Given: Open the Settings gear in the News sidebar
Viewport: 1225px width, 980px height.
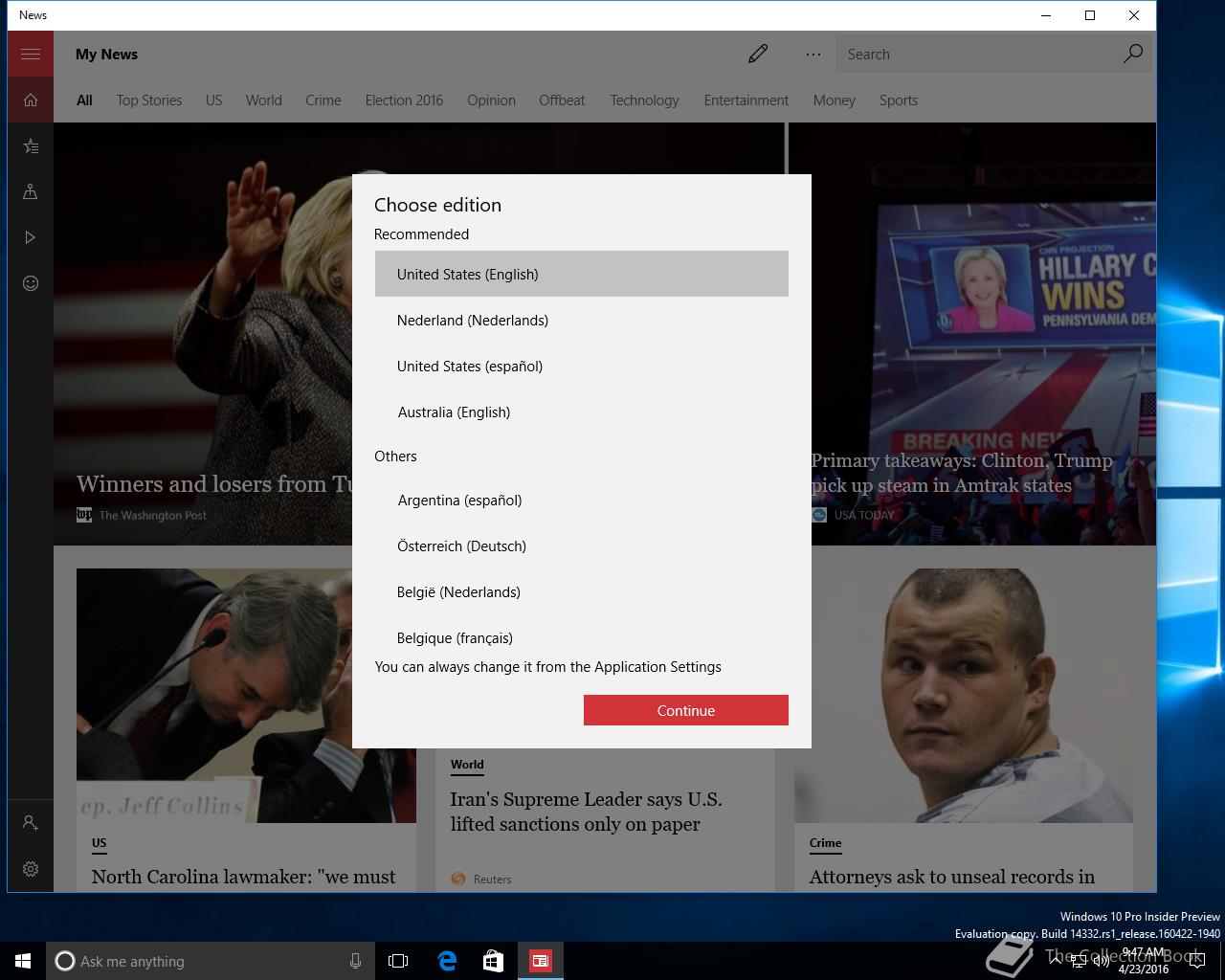Looking at the screenshot, I should (31, 869).
